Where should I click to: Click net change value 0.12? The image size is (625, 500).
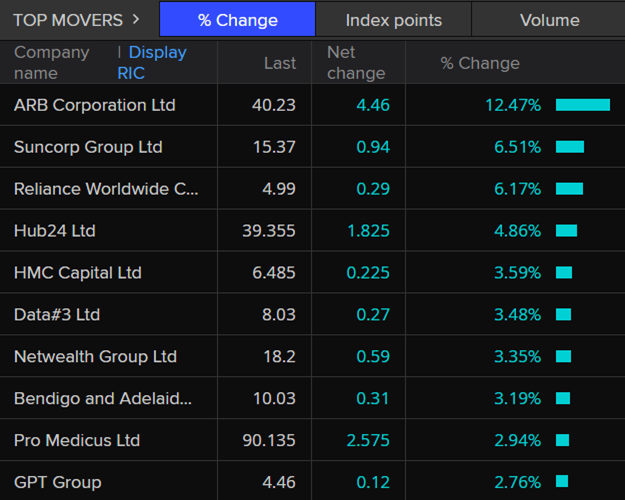pos(373,482)
